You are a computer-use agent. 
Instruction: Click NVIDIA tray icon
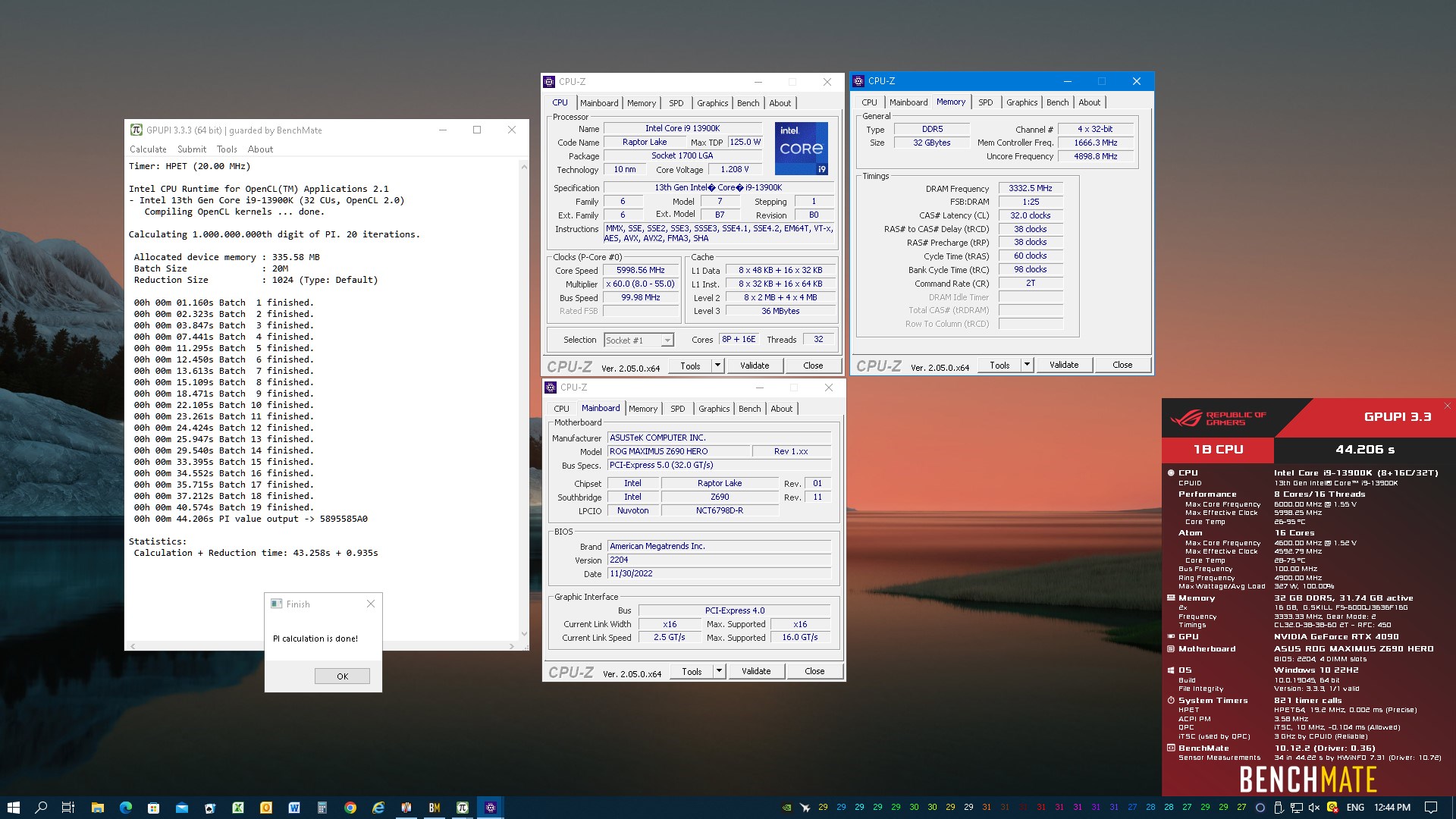pos(786,808)
